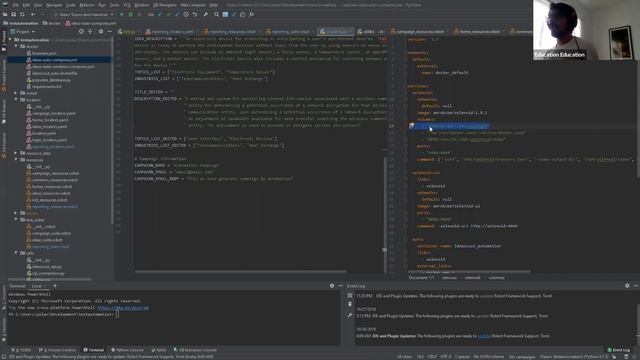Click the blue square toolbar icon
The height and width of the screenshot is (360, 640).
[225, 14]
